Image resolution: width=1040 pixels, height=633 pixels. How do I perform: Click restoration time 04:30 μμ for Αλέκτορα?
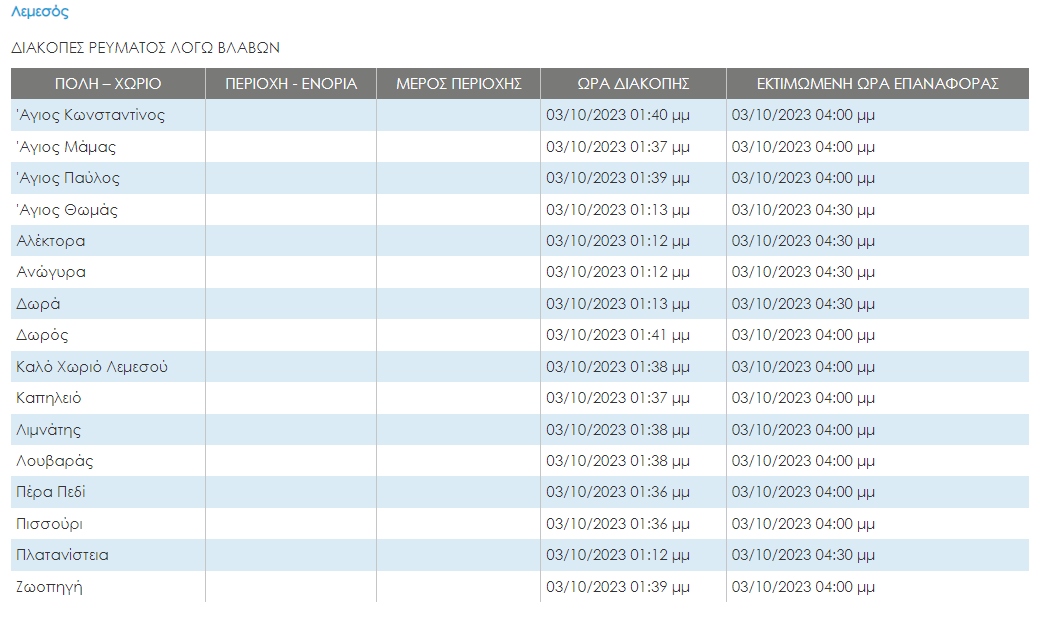click(803, 241)
